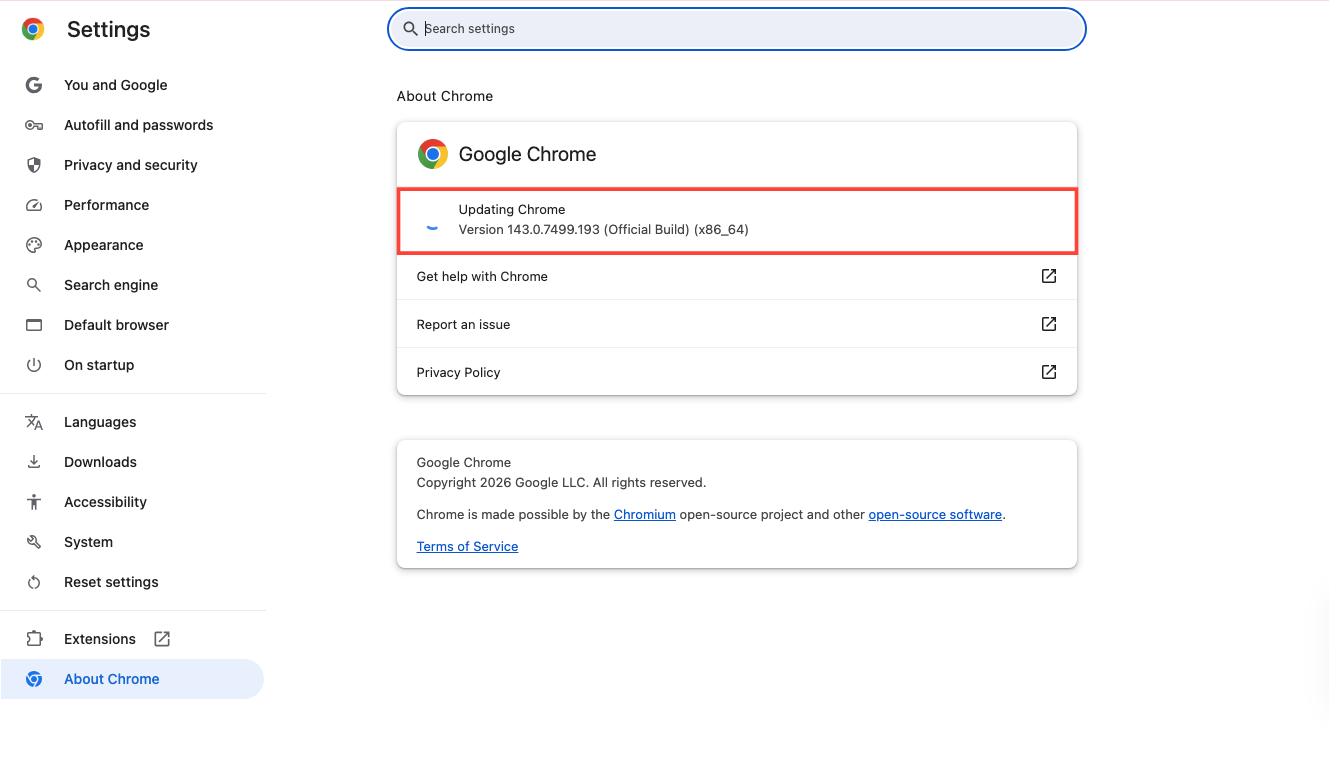The height and width of the screenshot is (778, 1329).
Task: Click the Privacy and security shield icon
Action: (x=34, y=165)
